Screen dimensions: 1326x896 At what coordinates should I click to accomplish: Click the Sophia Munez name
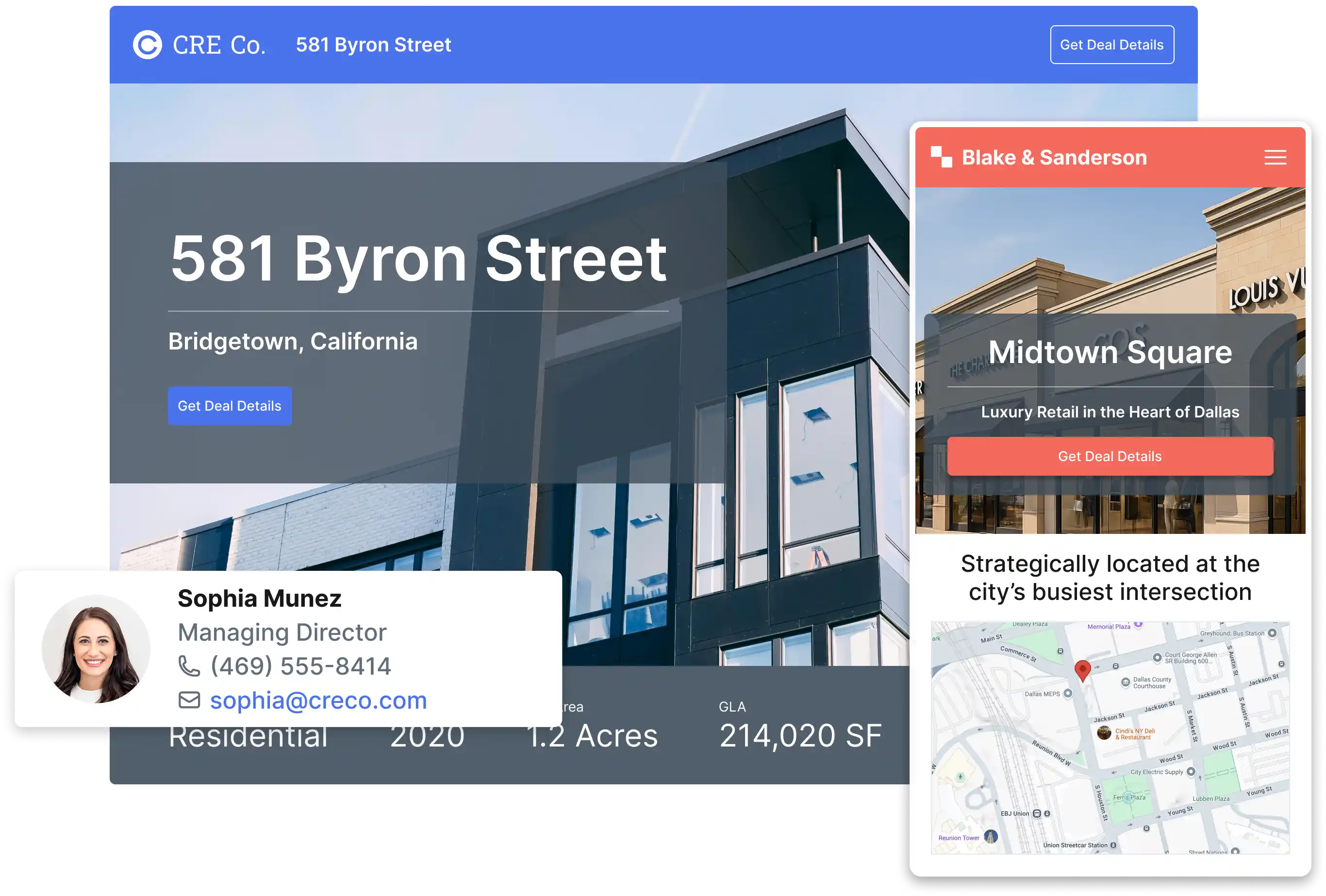260,598
